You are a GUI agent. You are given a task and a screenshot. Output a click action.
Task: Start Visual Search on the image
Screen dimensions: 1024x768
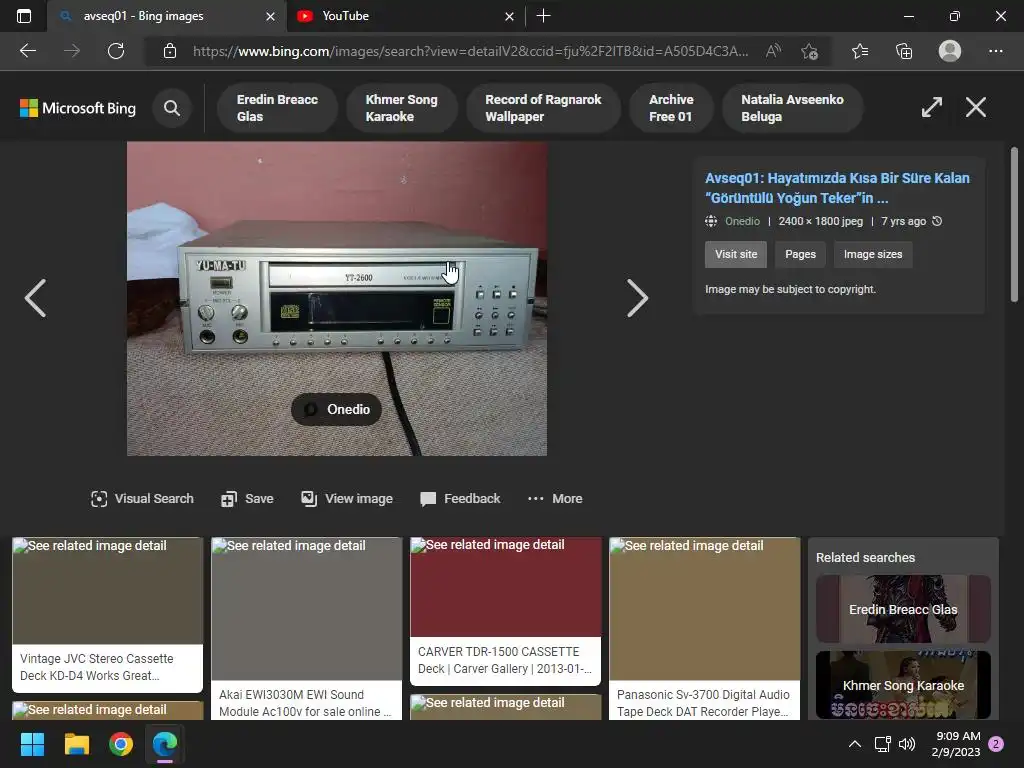142,499
